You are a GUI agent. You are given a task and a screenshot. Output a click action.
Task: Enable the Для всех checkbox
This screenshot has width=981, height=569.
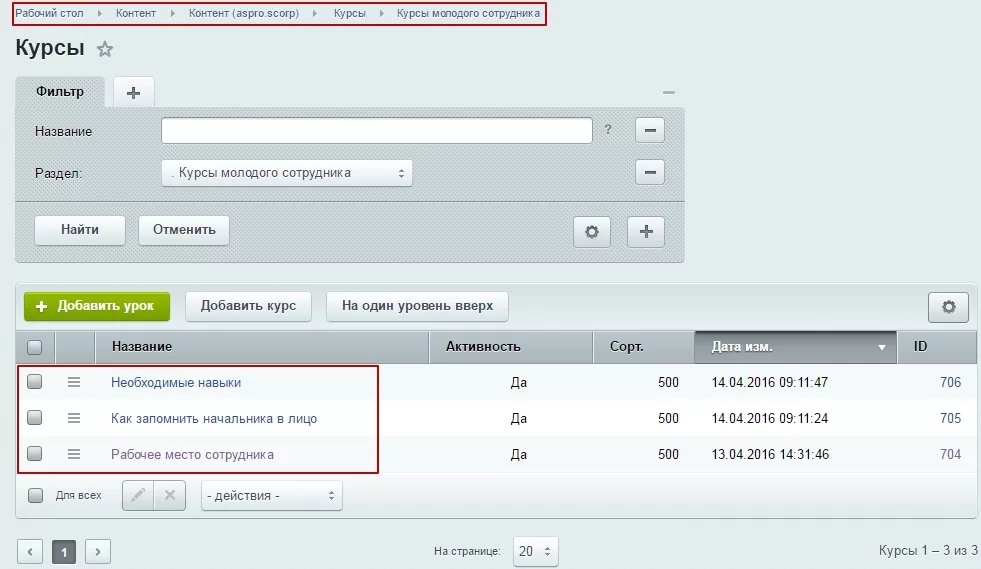point(36,495)
